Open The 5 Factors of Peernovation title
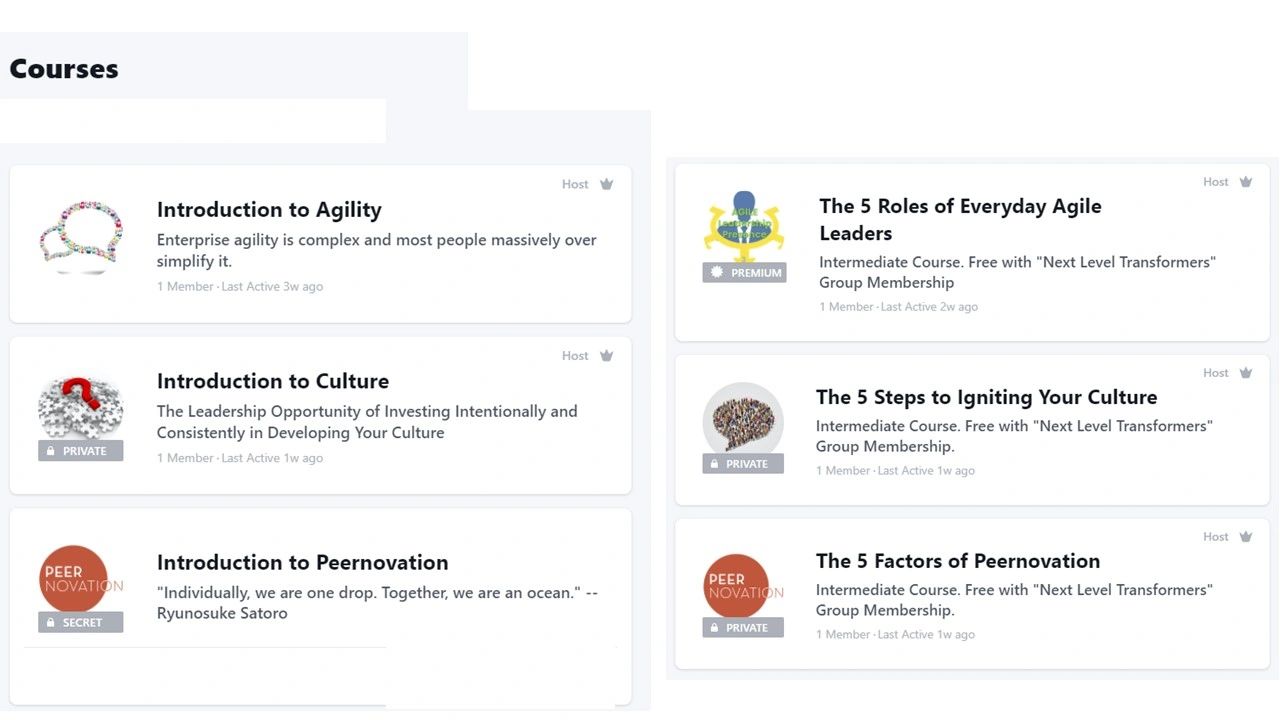 [957, 561]
